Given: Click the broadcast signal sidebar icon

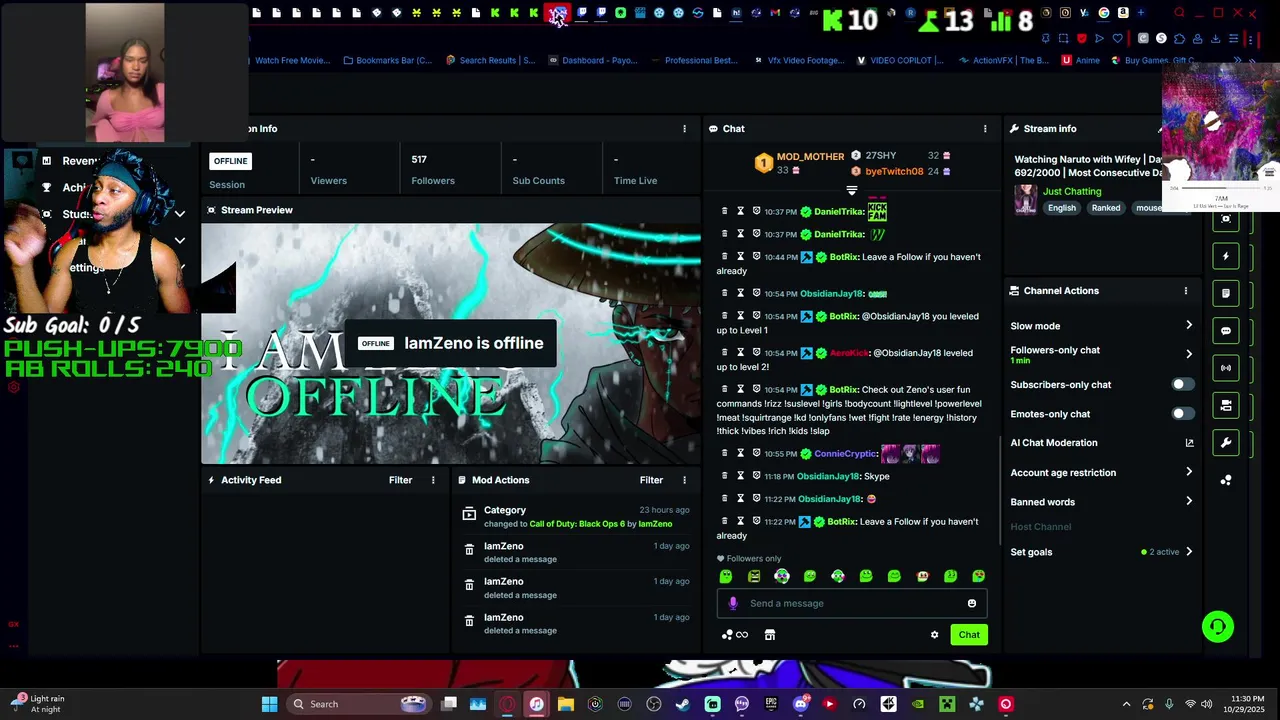Looking at the screenshot, I should [1226, 368].
